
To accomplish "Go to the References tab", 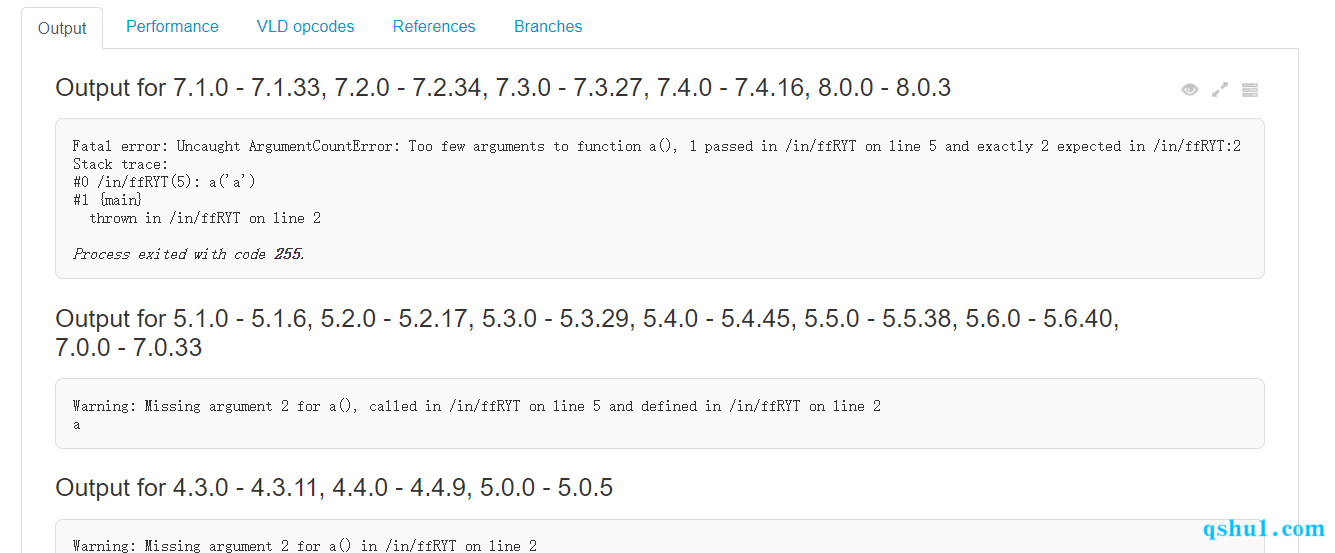I will tap(434, 27).
